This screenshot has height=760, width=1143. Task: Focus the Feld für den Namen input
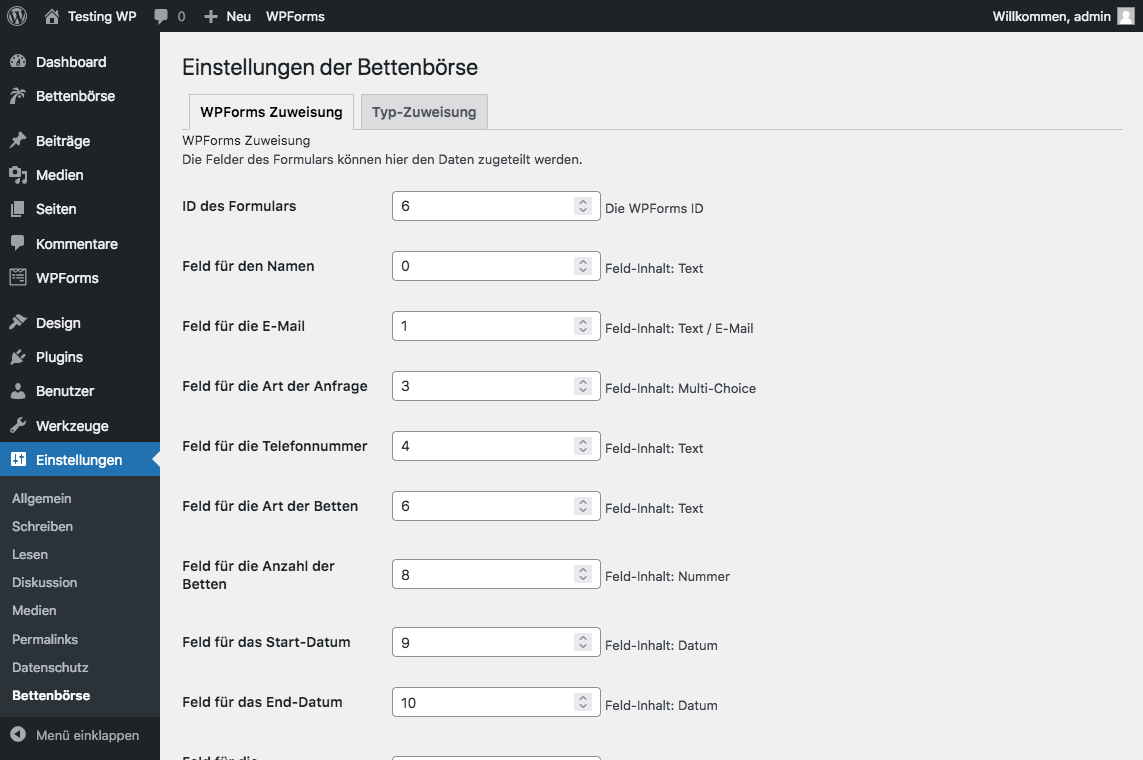click(x=496, y=266)
